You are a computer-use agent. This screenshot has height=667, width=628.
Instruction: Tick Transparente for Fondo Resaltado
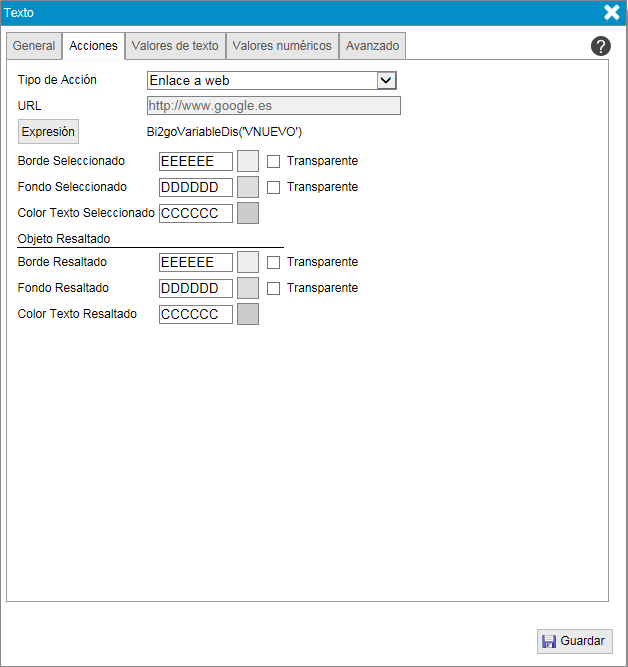[273, 288]
